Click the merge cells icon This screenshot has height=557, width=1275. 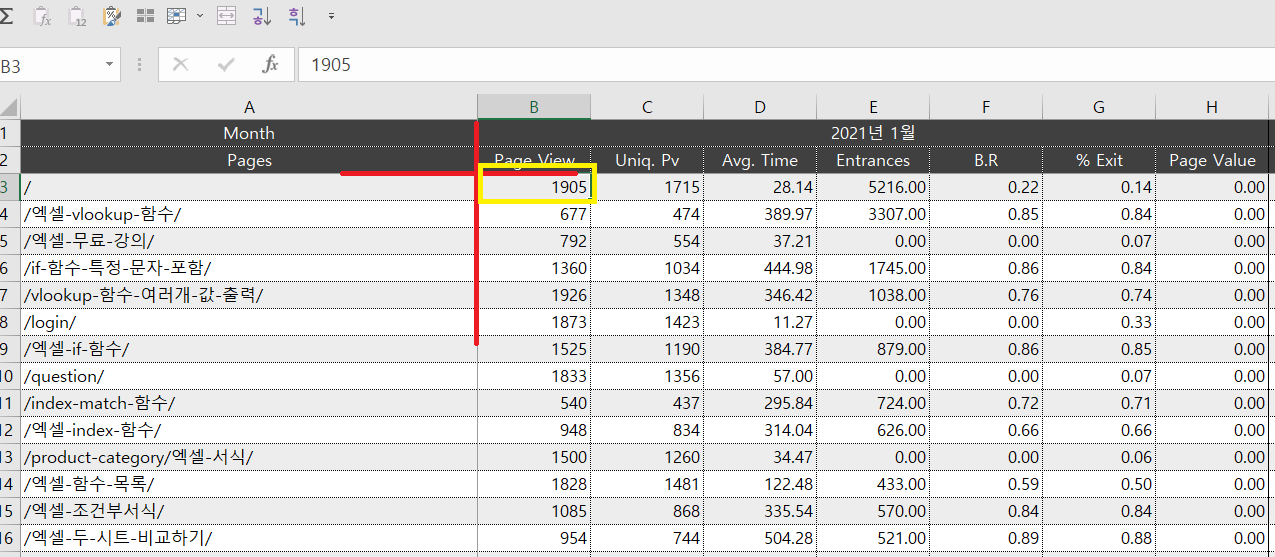(227, 16)
